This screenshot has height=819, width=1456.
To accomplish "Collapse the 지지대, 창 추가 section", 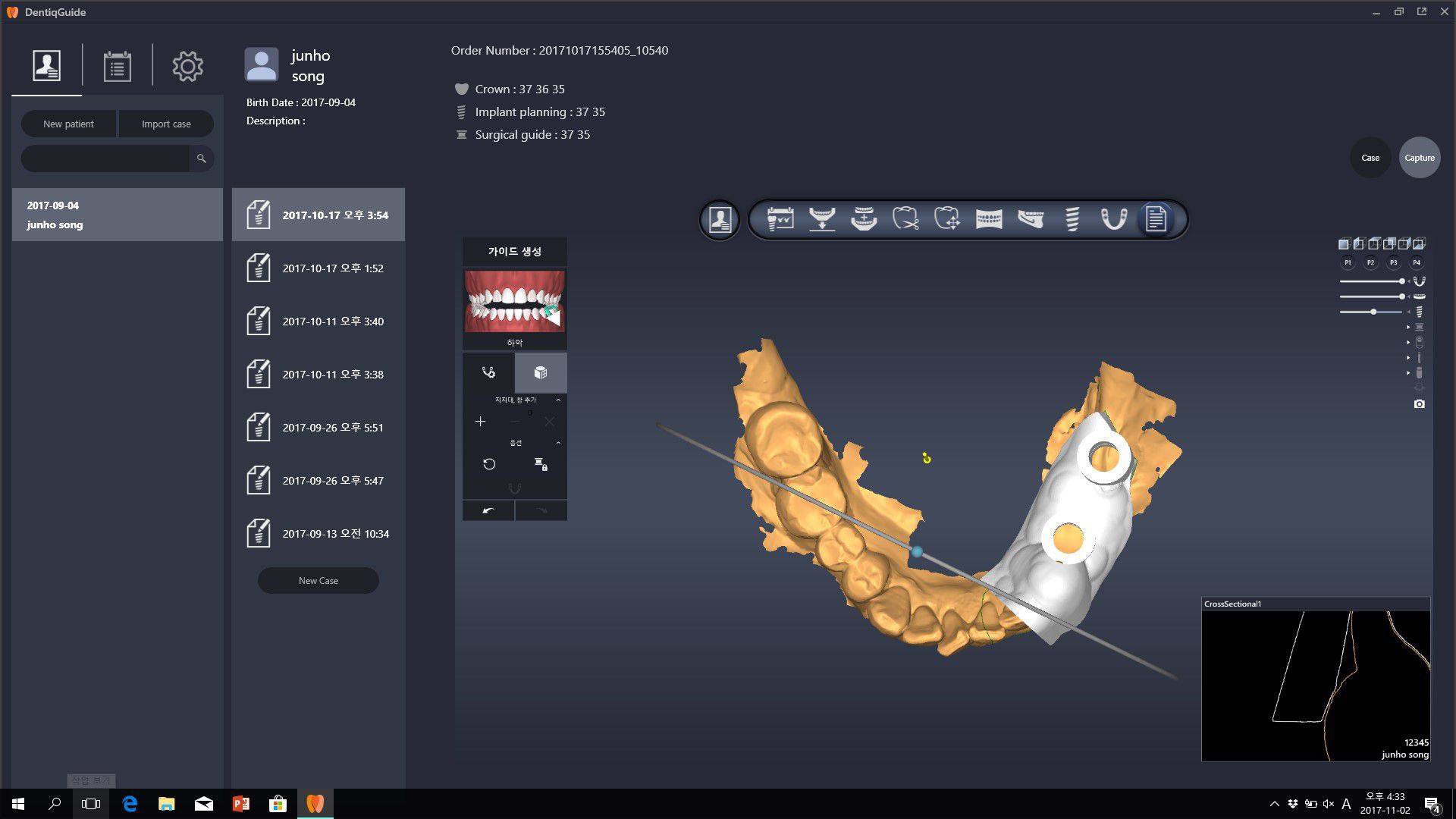I will click(x=559, y=400).
